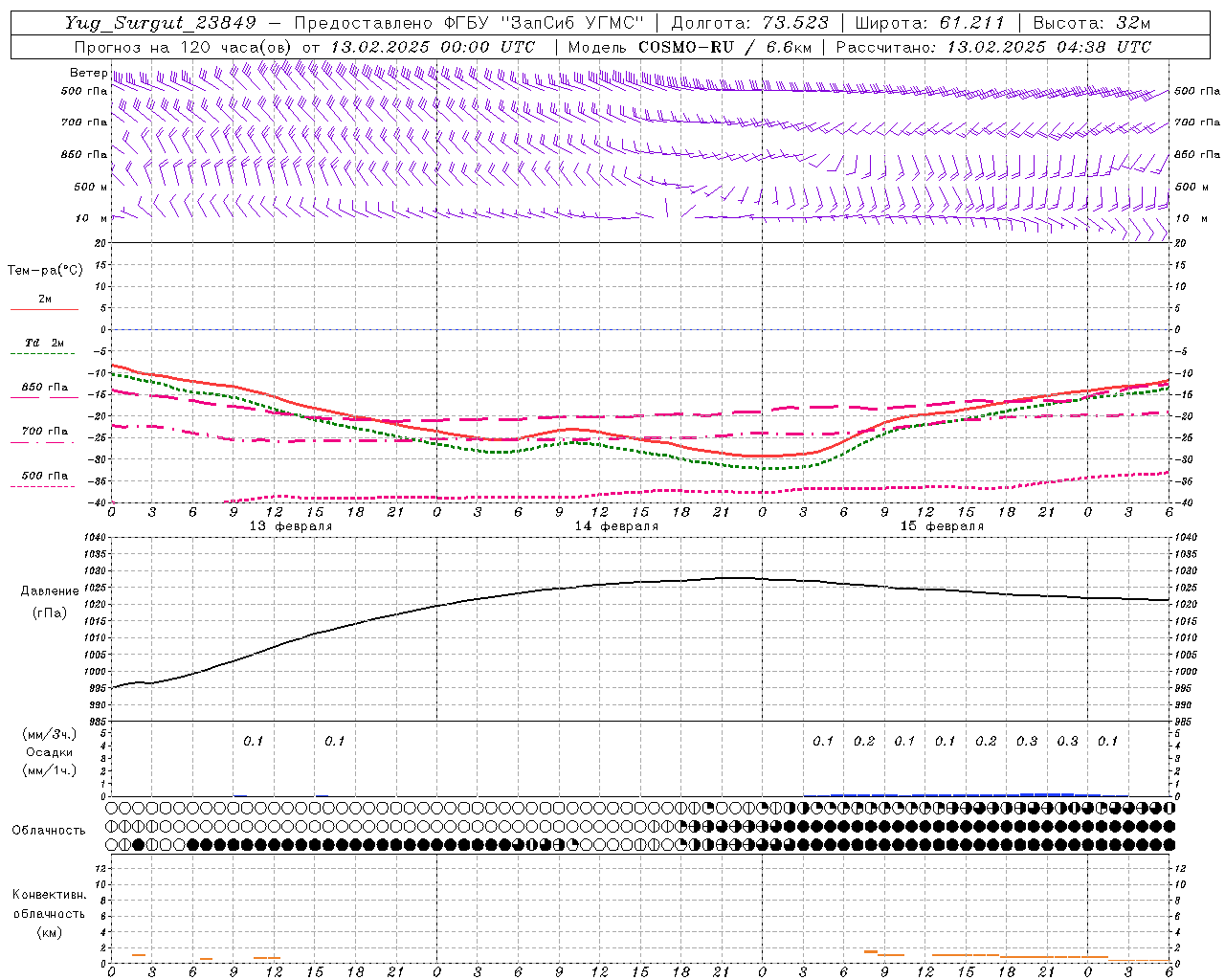Click the Тем-ра(°C) axis title

[45, 270]
